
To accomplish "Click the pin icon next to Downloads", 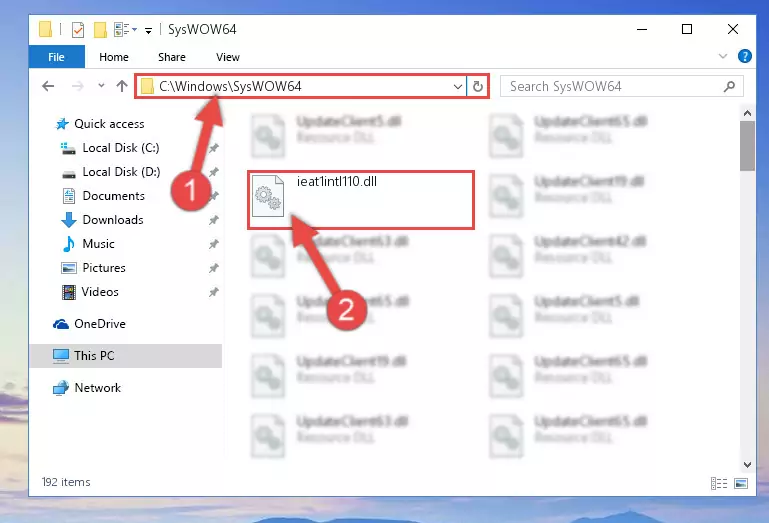I will tap(213, 220).
